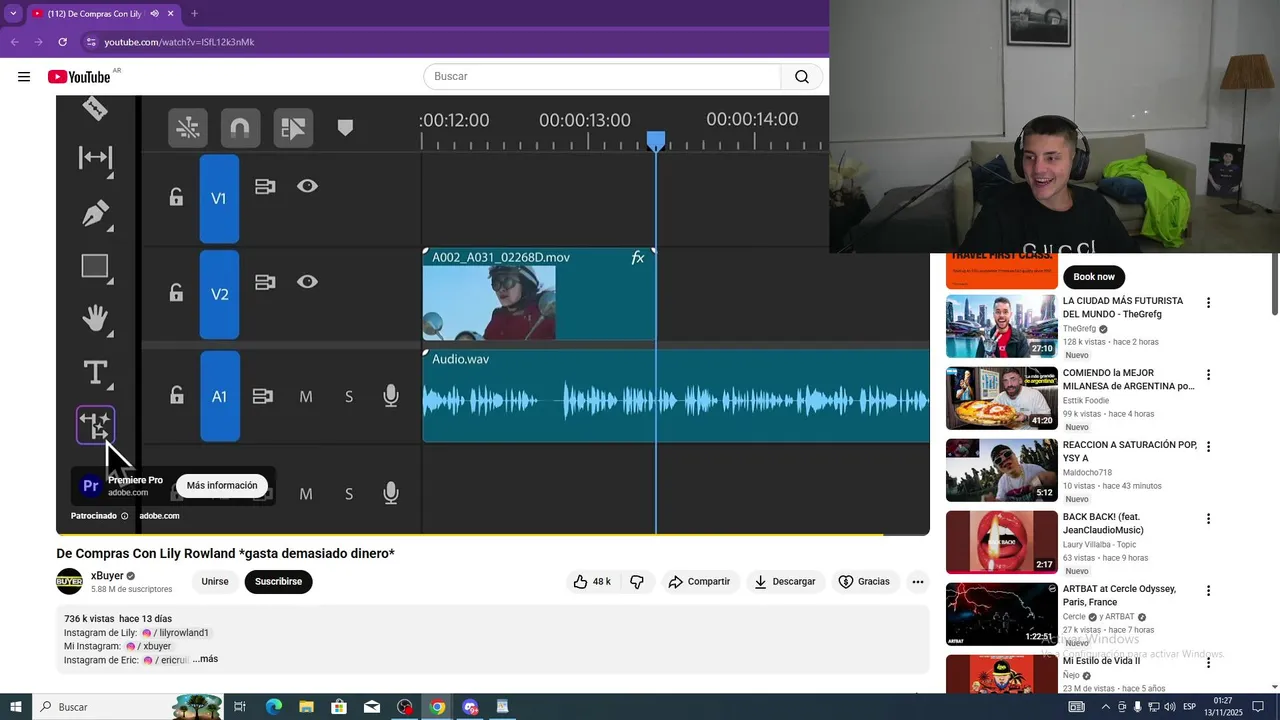Dislike the video
Screen dimensions: 1280x720
point(636,582)
